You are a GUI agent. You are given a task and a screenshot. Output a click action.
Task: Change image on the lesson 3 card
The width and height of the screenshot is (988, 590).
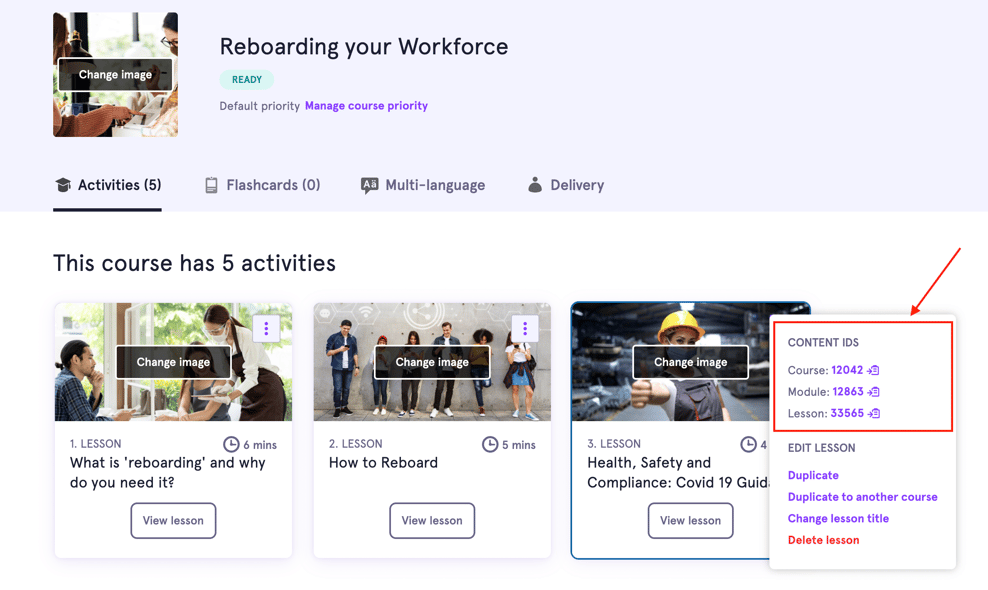(x=690, y=362)
